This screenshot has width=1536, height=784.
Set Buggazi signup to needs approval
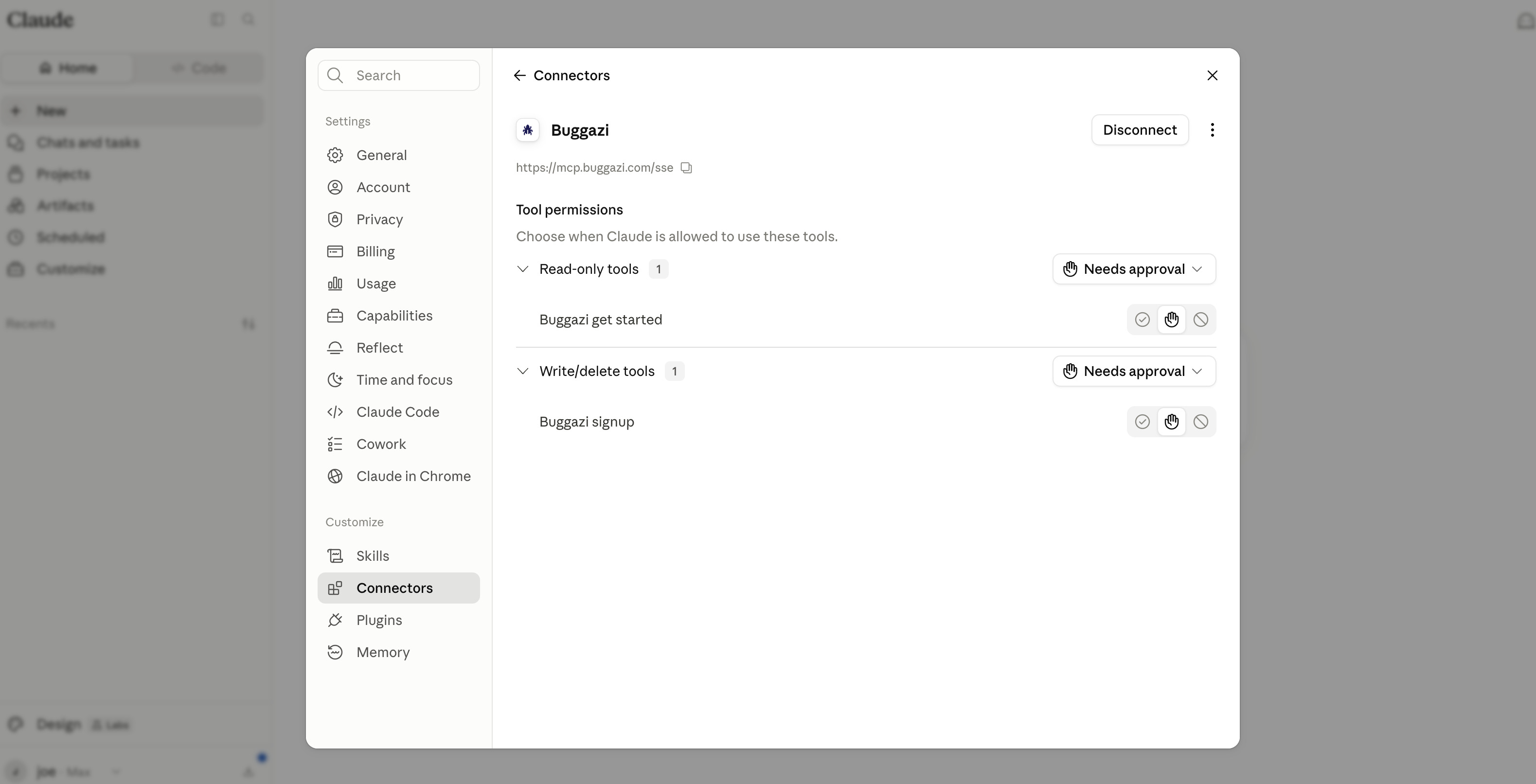(1171, 422)
